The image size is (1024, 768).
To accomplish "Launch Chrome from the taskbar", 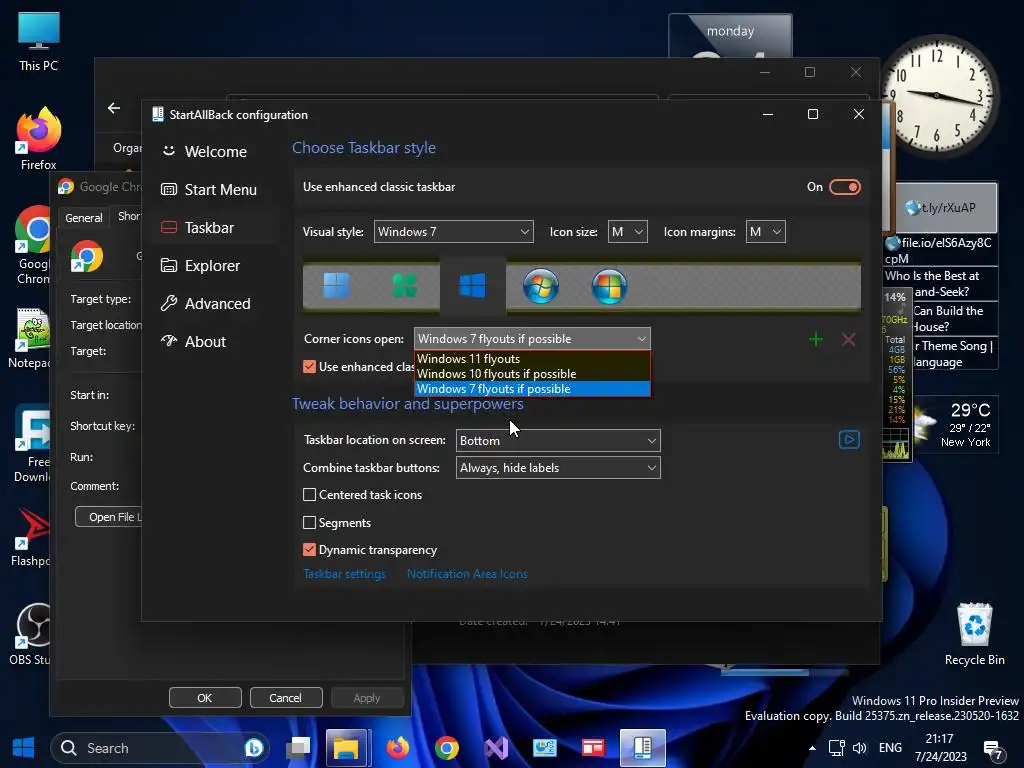I will 447,748.
